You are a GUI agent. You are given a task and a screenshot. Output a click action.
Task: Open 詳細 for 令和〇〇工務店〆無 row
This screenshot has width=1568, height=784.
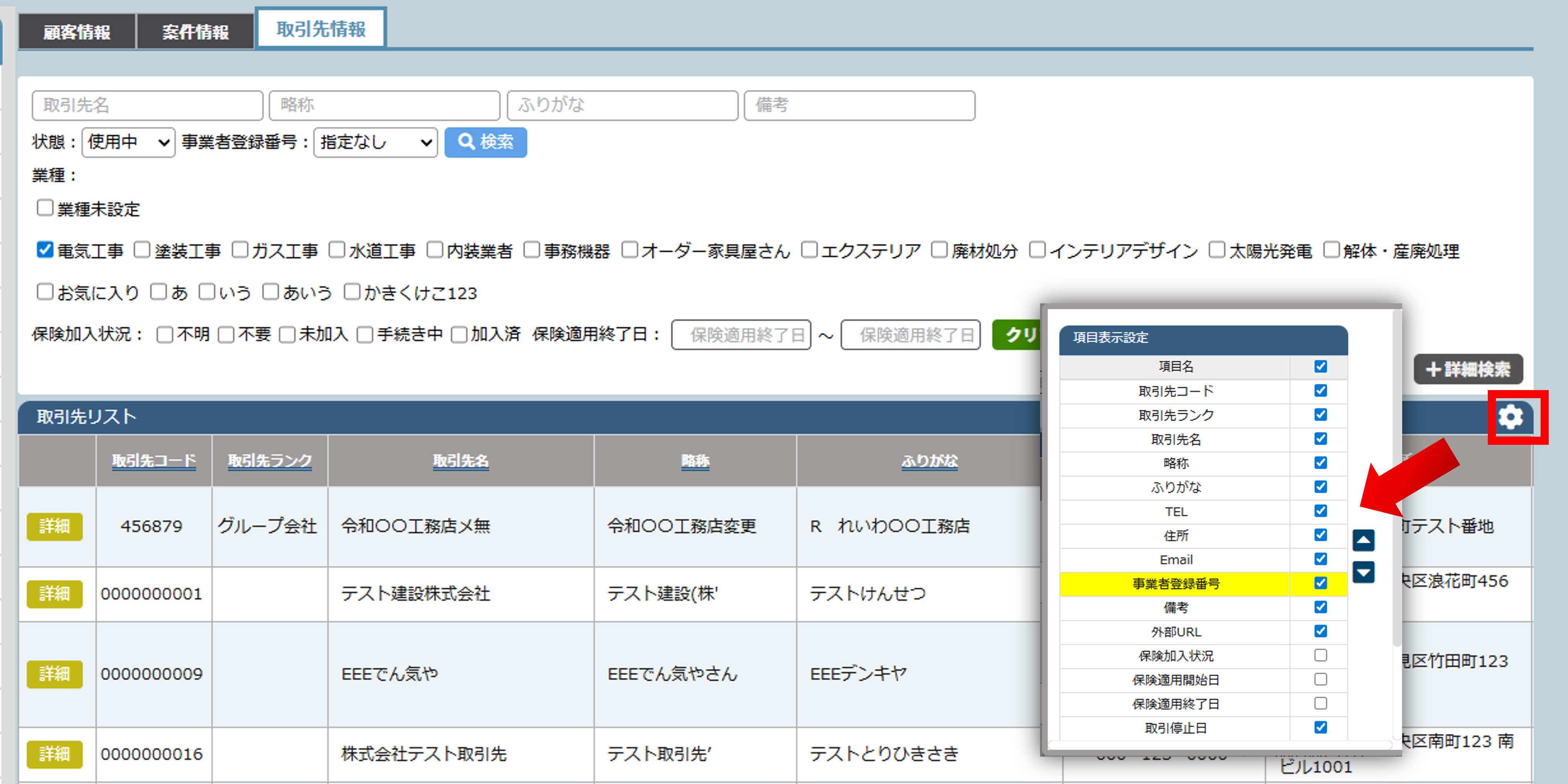coord(54,526)
